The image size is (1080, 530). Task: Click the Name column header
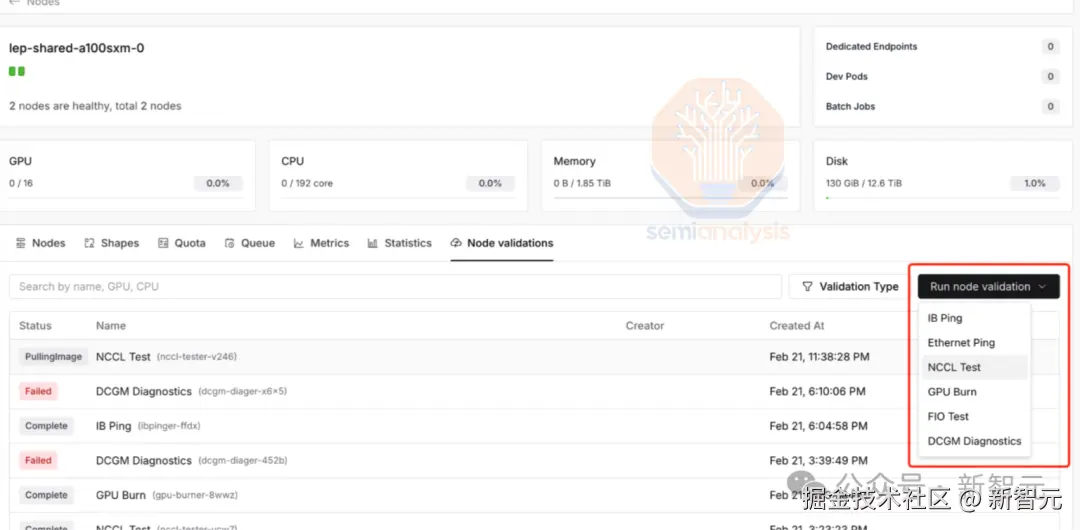pyautogui.click(x=111, y=325)
